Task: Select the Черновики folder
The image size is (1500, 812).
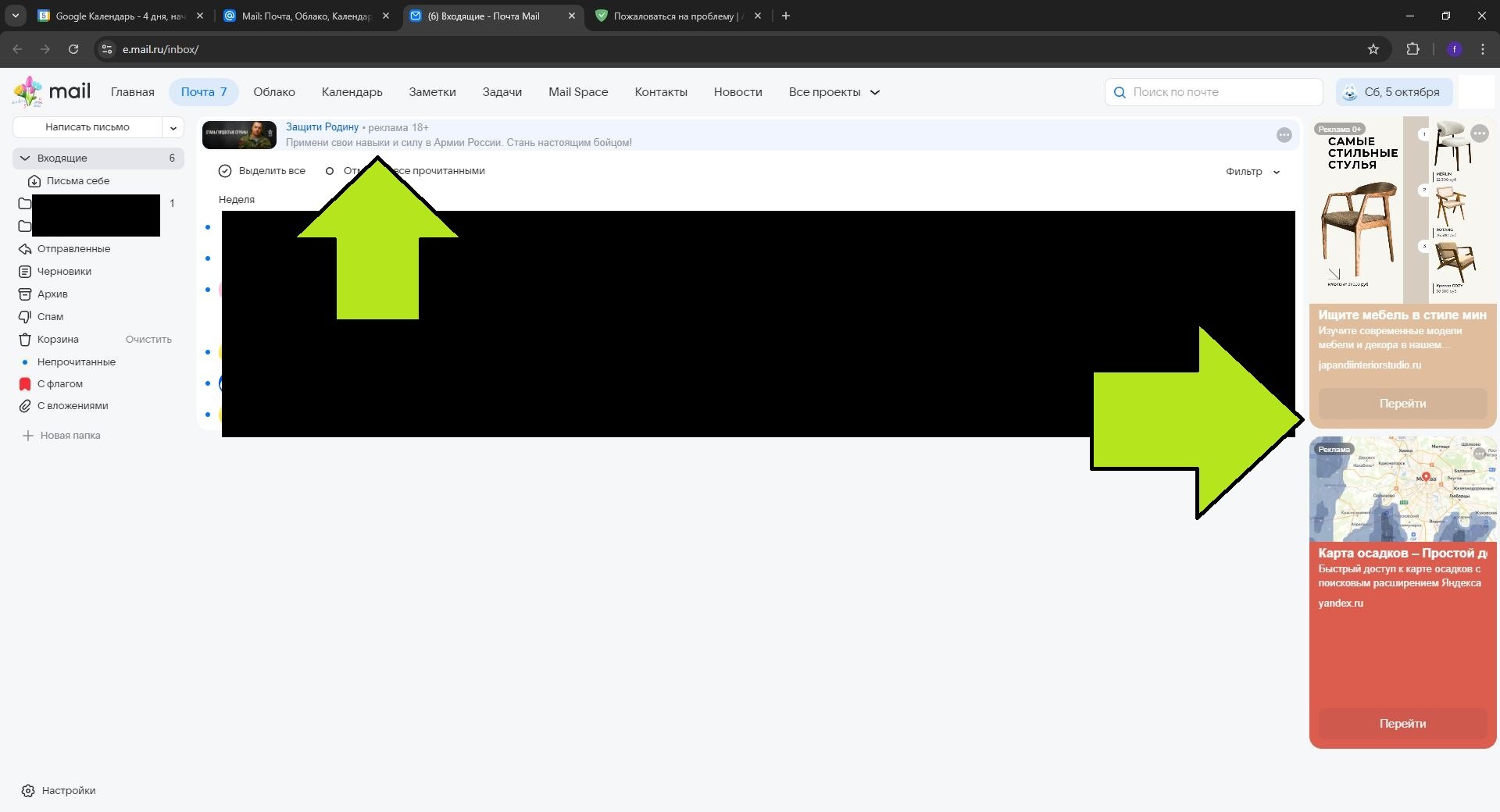Action: (64, 271)
